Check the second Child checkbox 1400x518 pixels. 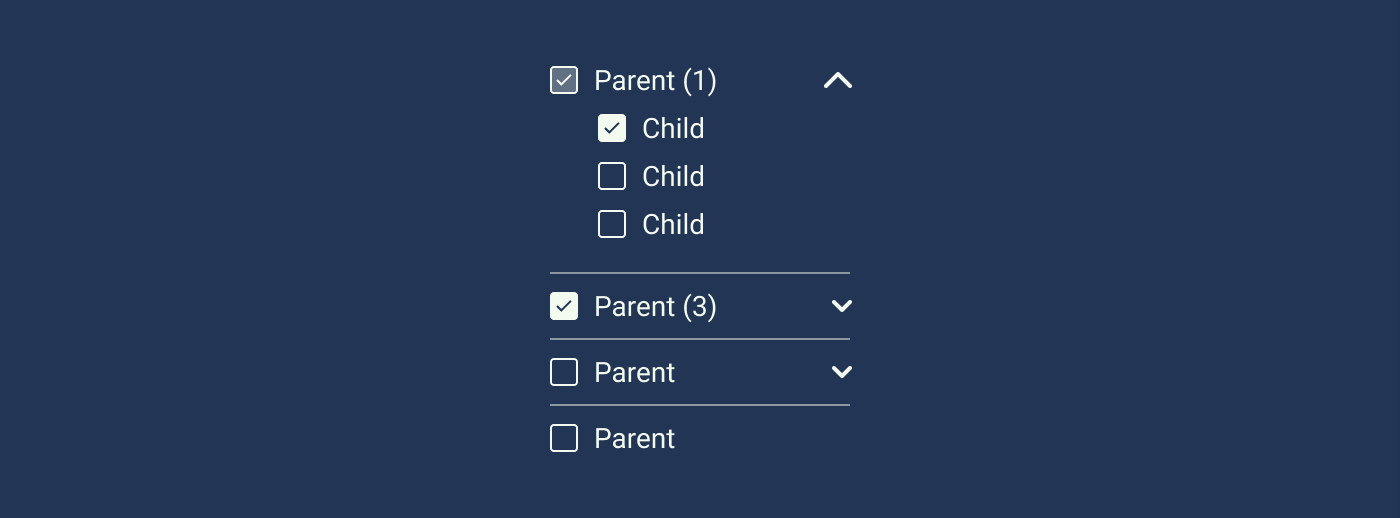612,176
